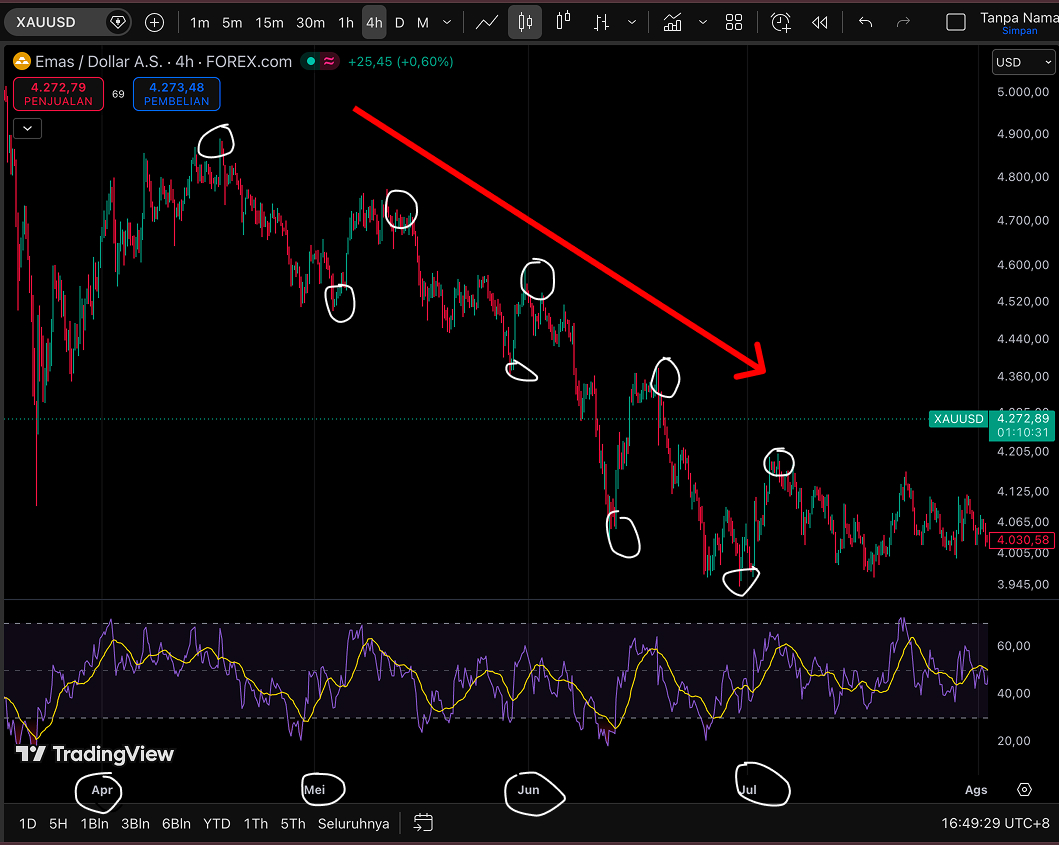Viewport: 1059px width, 845px height.
Task: Expand the indicators favorites dropdown
Action: point(702,22)
